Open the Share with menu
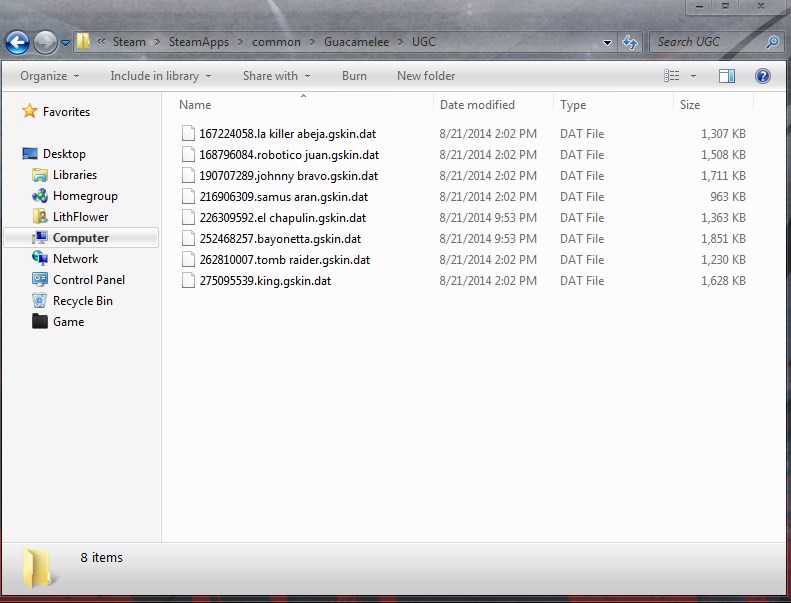The image size is (791, 603). click(x=276, y=76)
